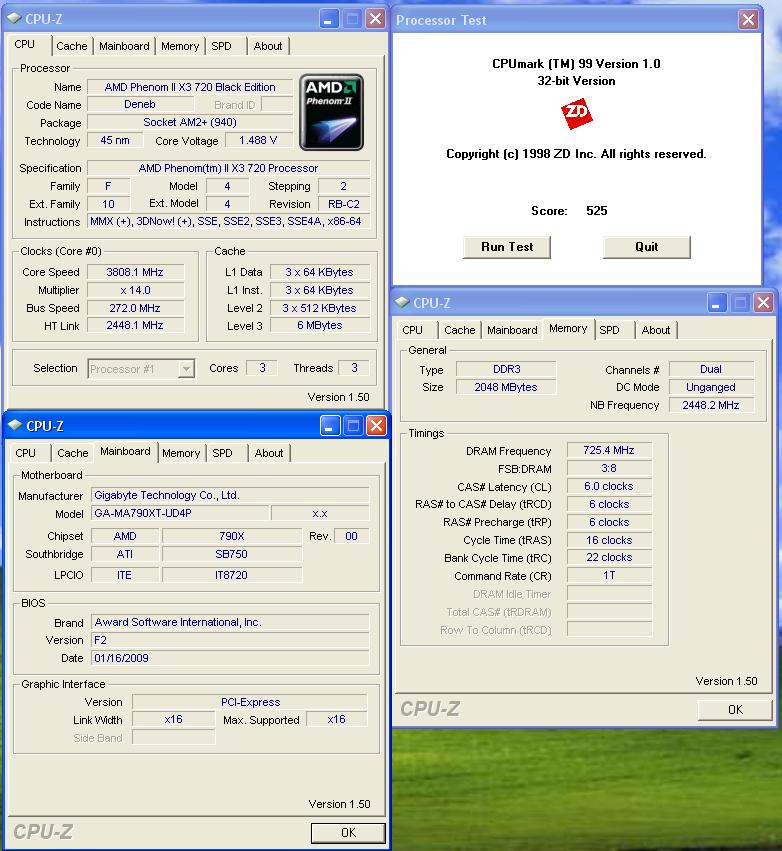Screen dimensions: 782x851
Task: Click the memory Size value 2048 MBytes
Action: [506, 387]
